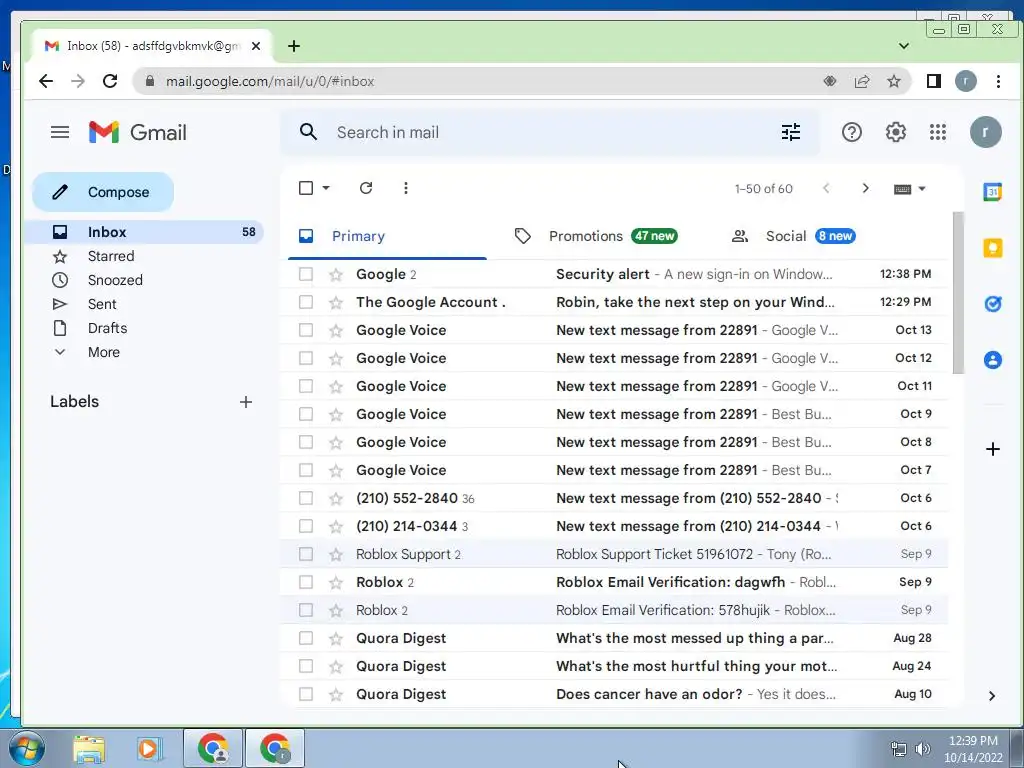Click the Chrome address bar URL

point(270,82)
